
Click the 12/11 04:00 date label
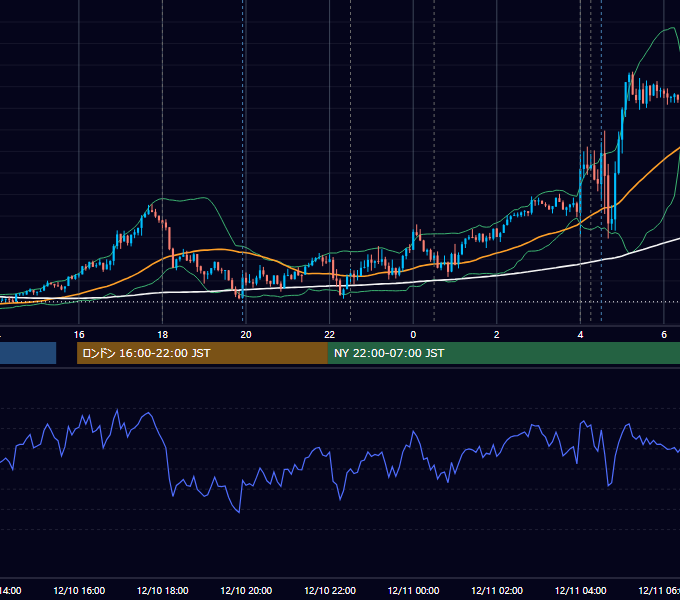pos(581,591)
